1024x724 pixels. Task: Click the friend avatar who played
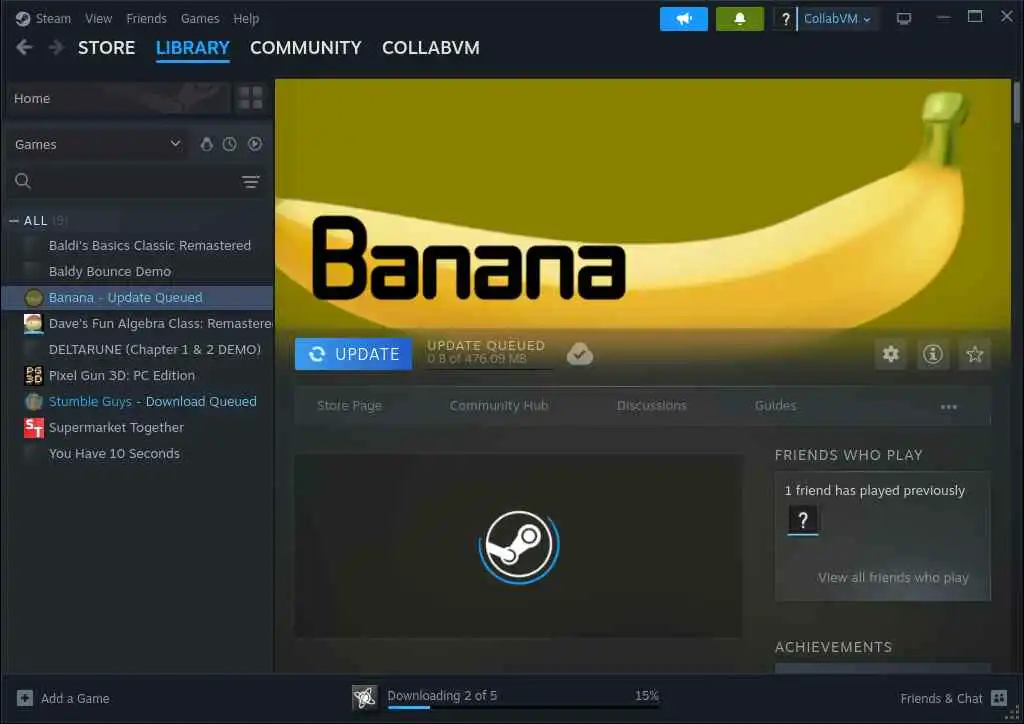pos(803,520)
